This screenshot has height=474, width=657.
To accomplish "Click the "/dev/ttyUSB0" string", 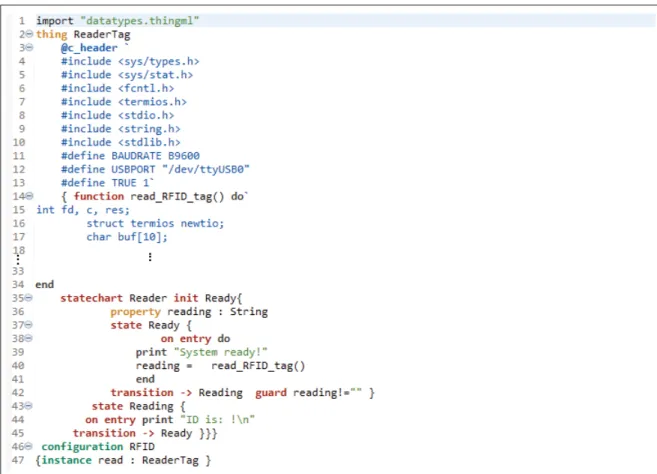I will [x=206, y=169].
